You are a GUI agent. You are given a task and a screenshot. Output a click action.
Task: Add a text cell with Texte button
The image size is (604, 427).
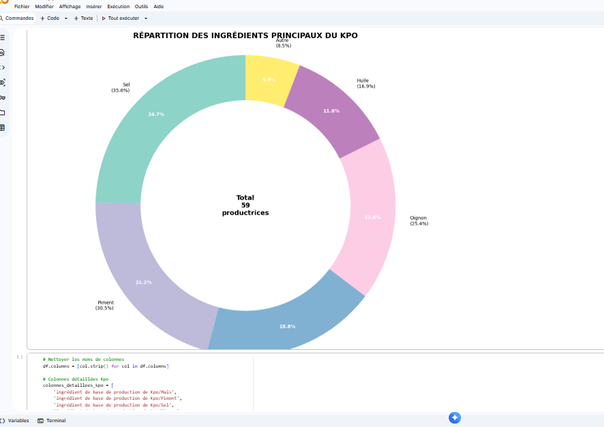[83, 18]
